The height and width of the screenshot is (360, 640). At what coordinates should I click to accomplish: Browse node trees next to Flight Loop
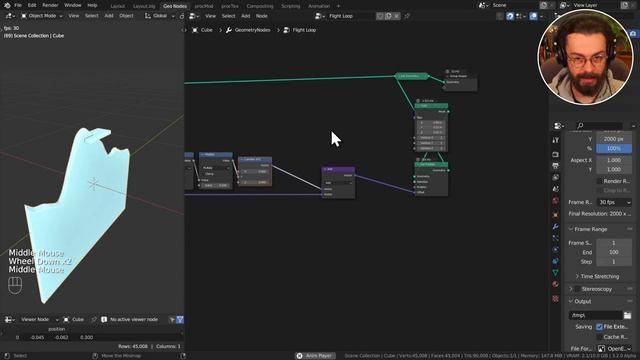pos(320,16)
